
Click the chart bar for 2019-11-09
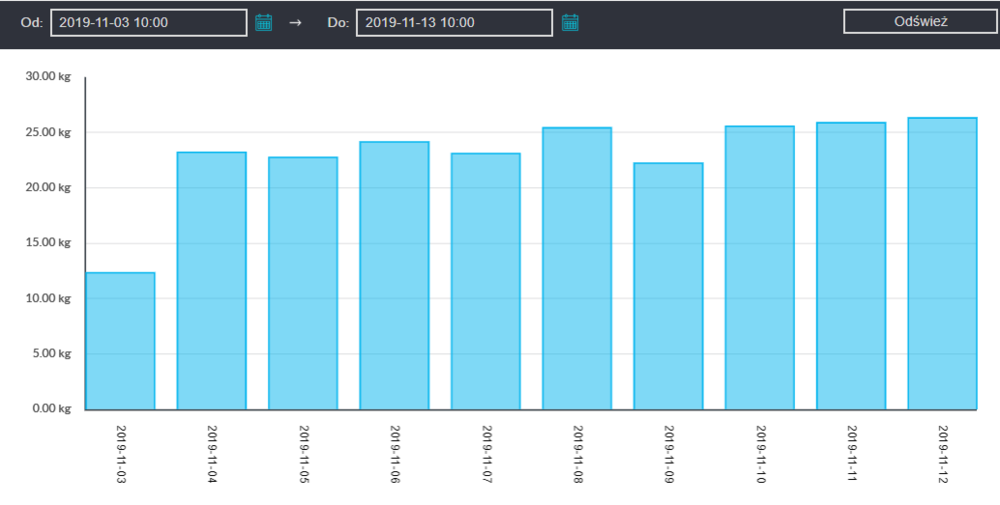coord(668,286)
